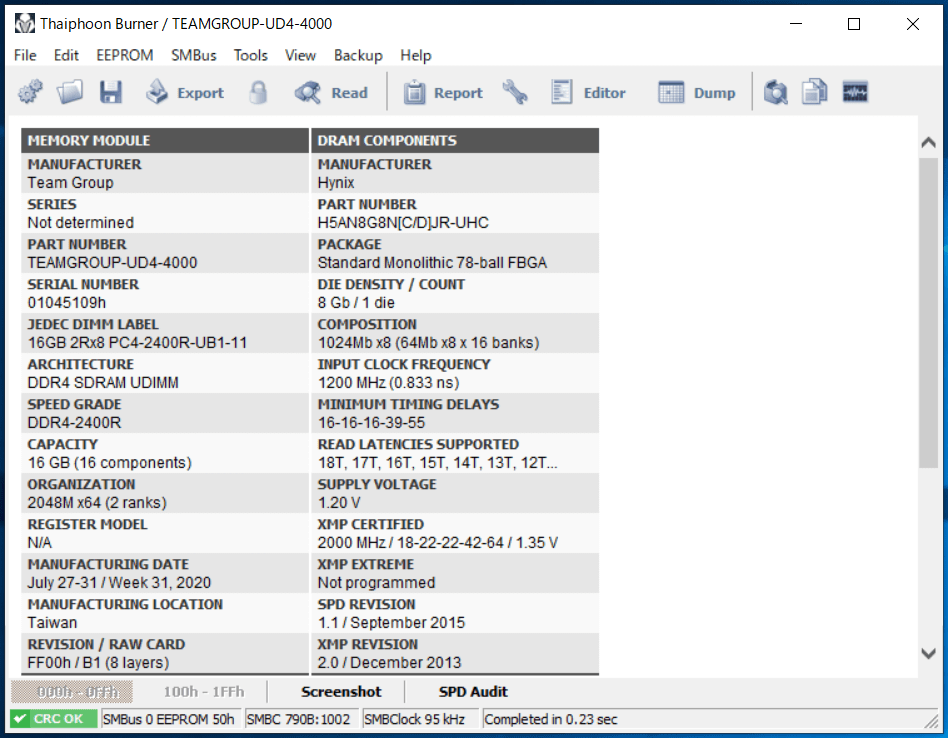
Task: Read the SPD with the Read button
Action: click(x=332, y=93)
